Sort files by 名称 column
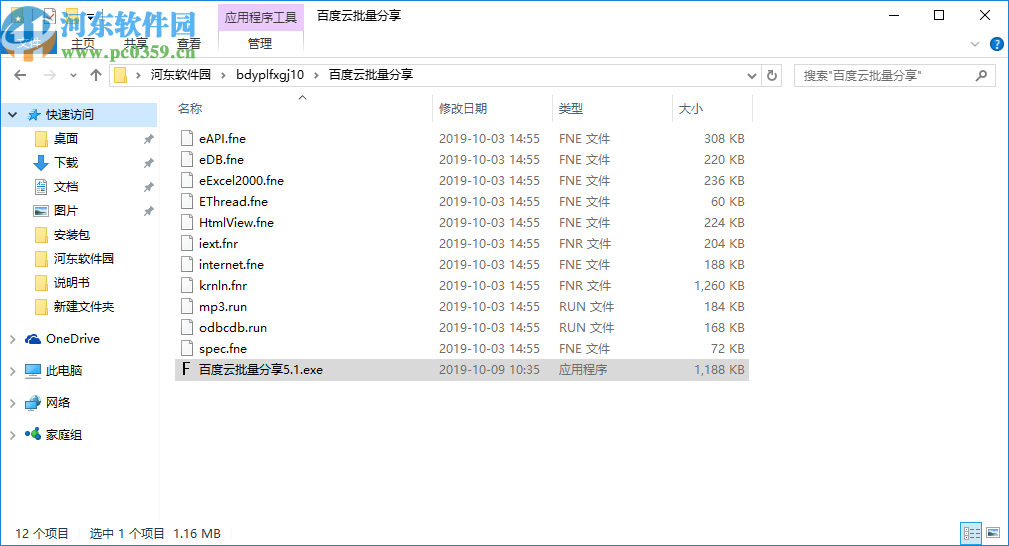The image size is (1009, 546). 190,108
